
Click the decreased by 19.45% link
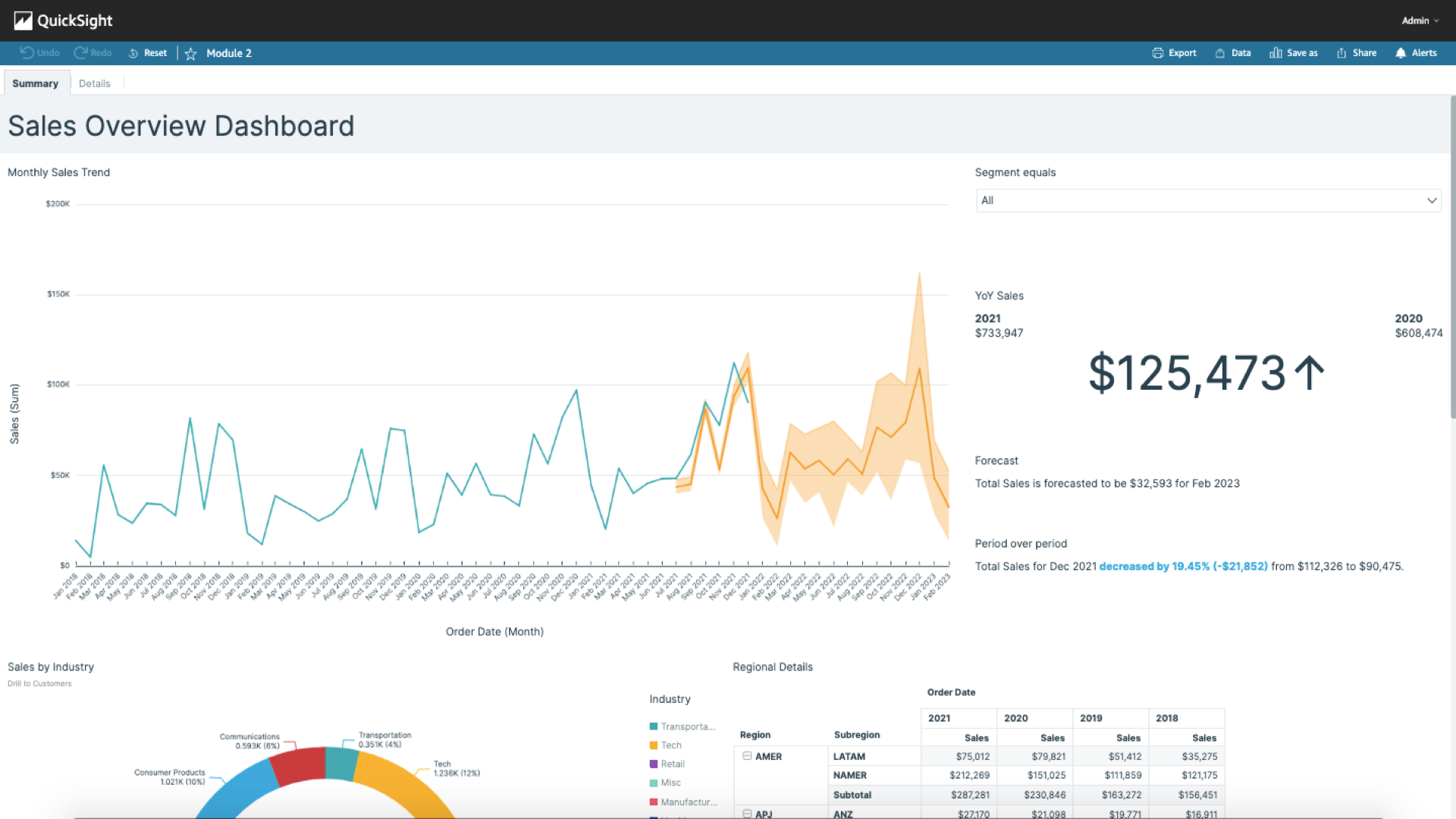[1183, 566]
